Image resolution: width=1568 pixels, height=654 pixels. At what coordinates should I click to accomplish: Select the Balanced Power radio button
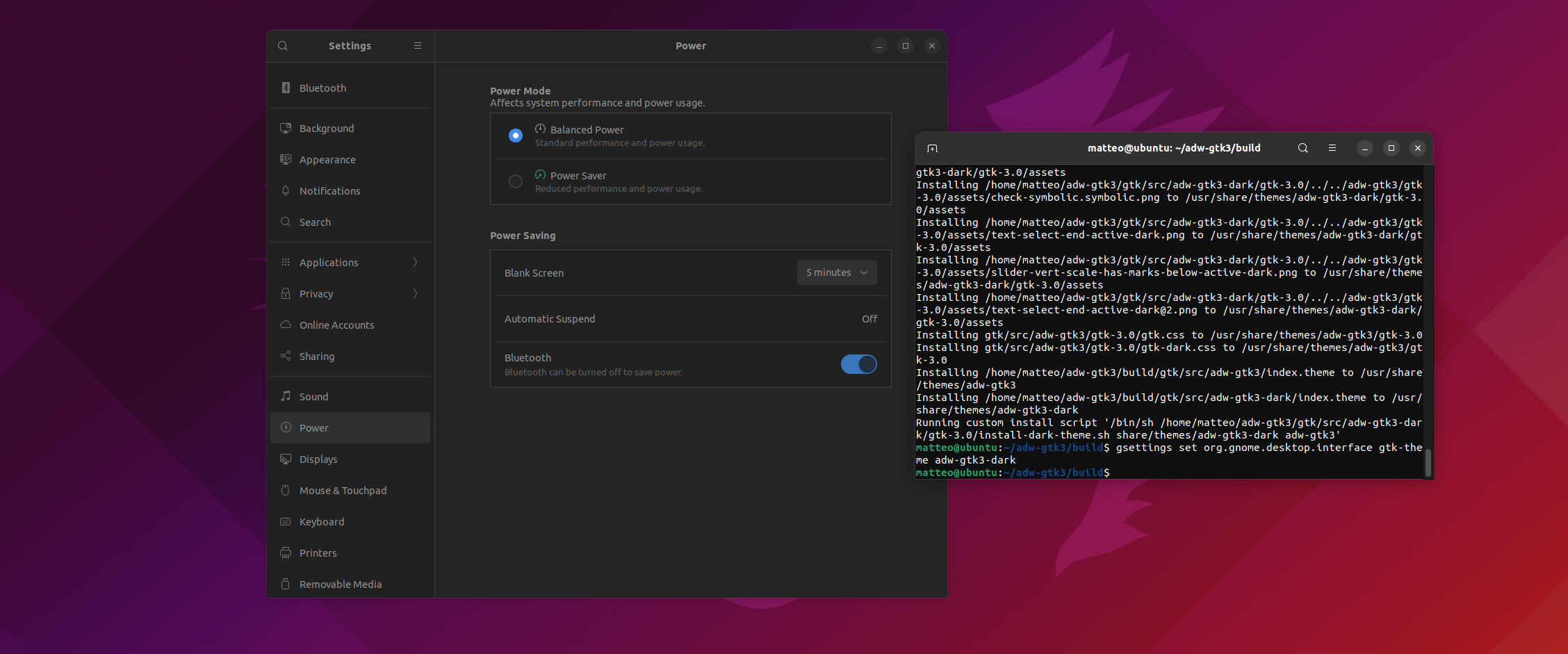(x=516, y=136)
